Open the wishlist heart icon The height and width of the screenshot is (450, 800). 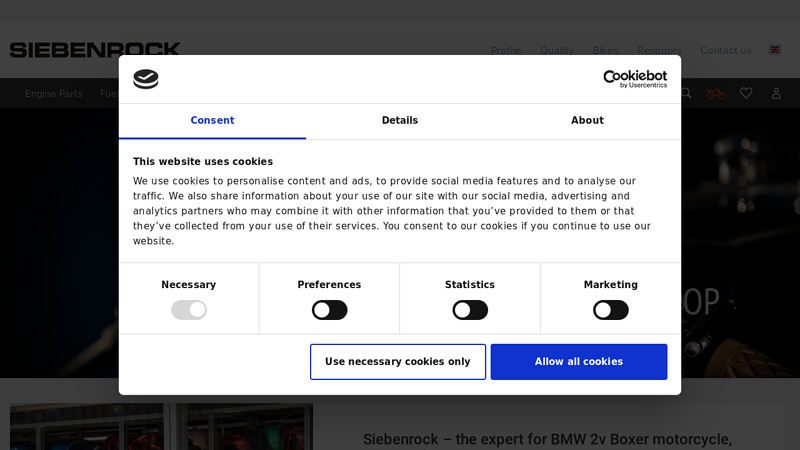pyautogui.click(x=746, y=93)
